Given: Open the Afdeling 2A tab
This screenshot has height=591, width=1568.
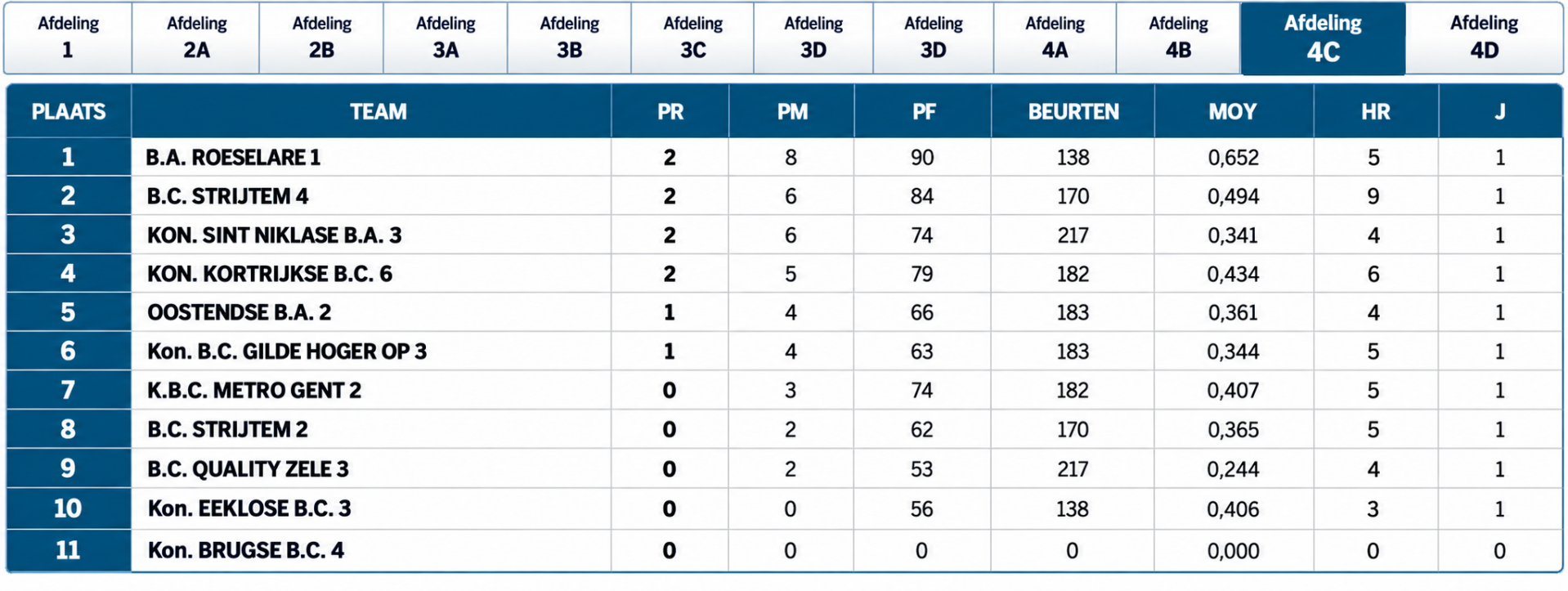Looking at the screenshot, I should coord(196,38).
